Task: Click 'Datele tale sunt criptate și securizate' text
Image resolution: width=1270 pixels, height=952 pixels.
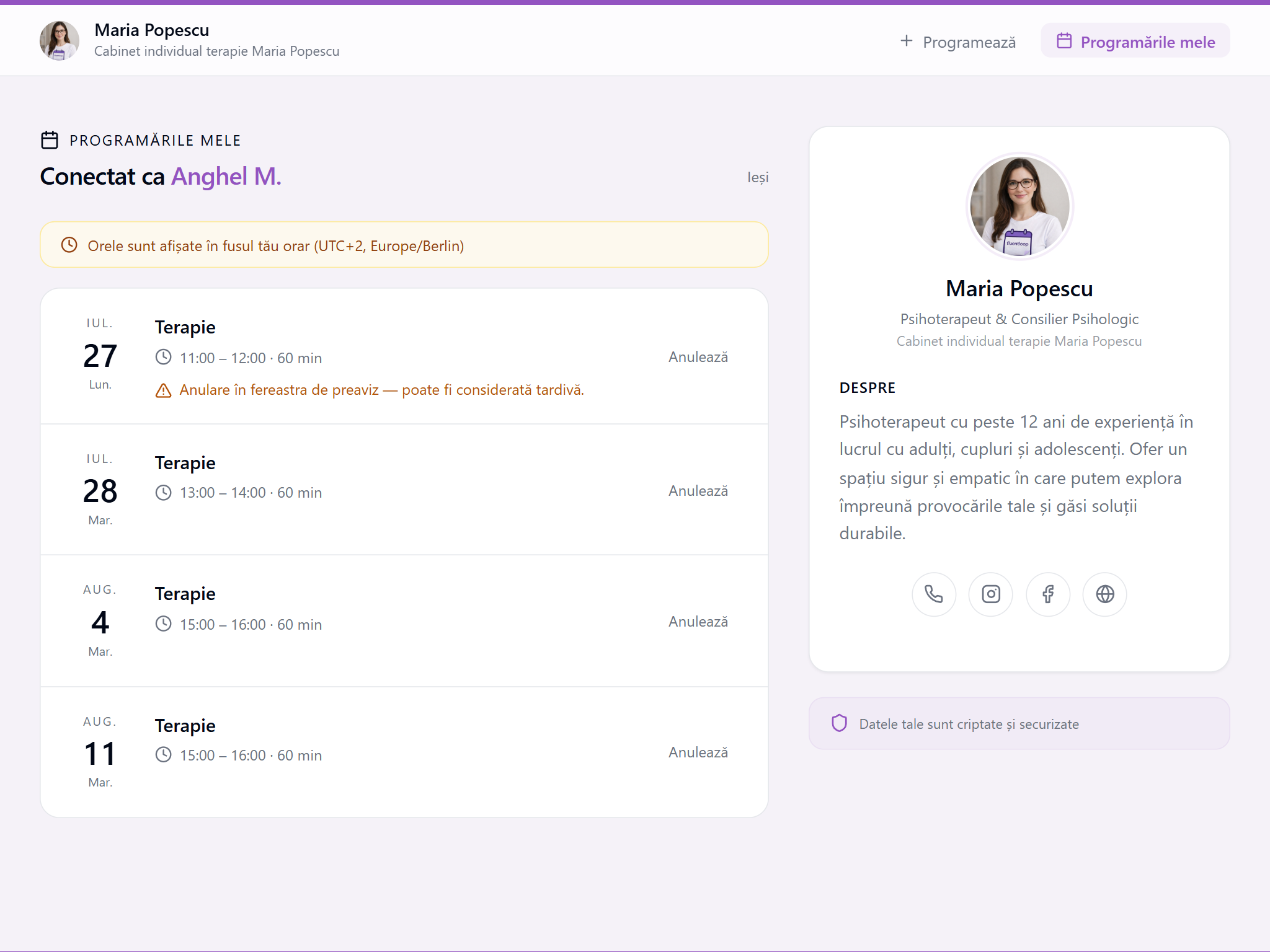Action: tap(969, 724)
